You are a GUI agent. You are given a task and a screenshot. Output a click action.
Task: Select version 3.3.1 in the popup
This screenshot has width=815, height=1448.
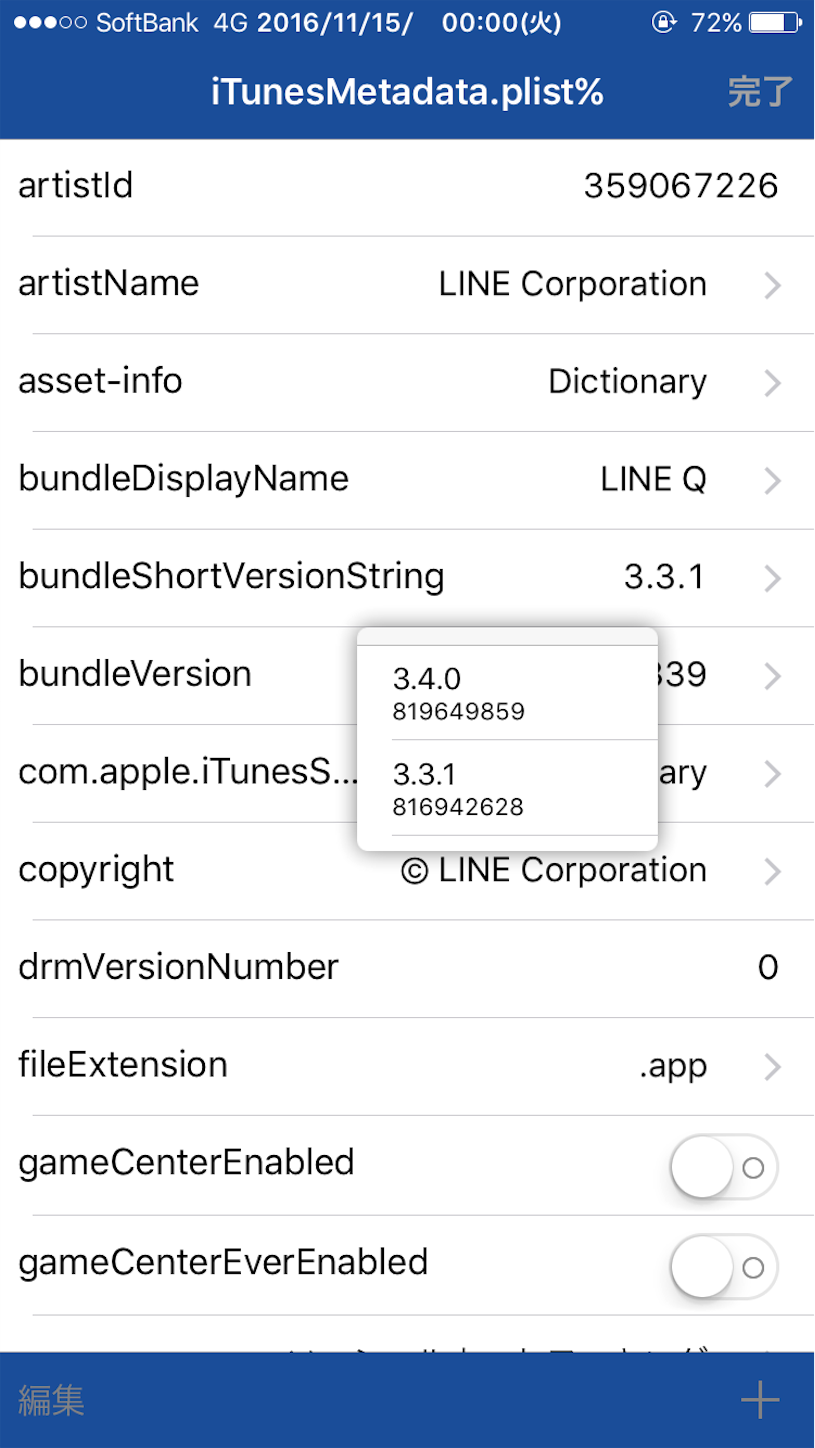pos(507,788)
